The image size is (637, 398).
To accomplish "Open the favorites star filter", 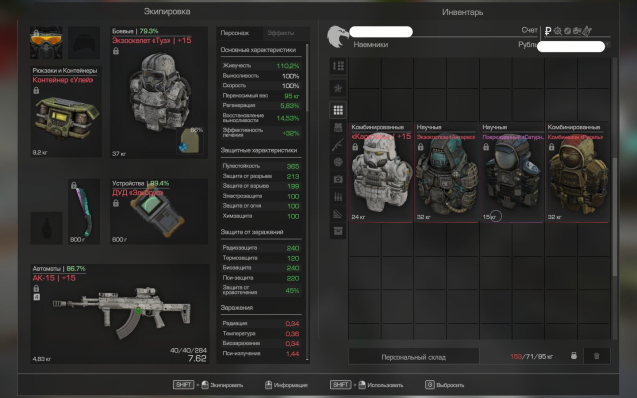I will tap(338, 88).
